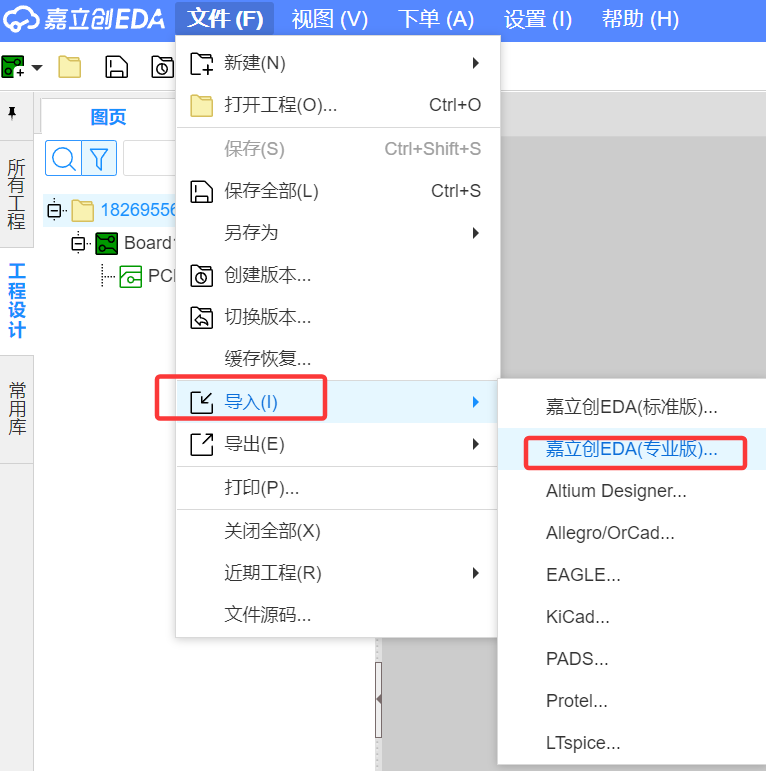Select Protel... import option
The width and height of the screenshot is (766, 771).
point(632,701)
